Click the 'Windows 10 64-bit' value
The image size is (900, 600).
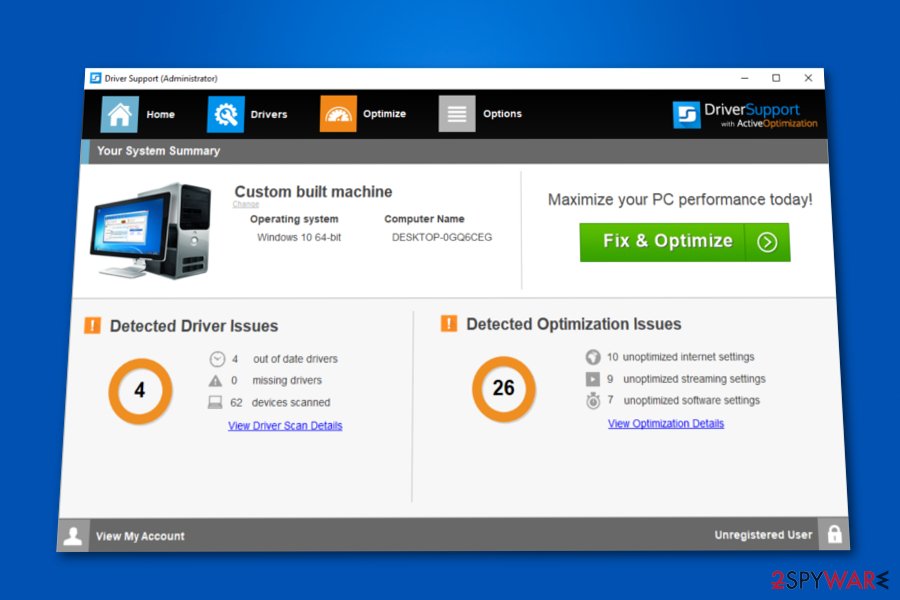(299, 237)
